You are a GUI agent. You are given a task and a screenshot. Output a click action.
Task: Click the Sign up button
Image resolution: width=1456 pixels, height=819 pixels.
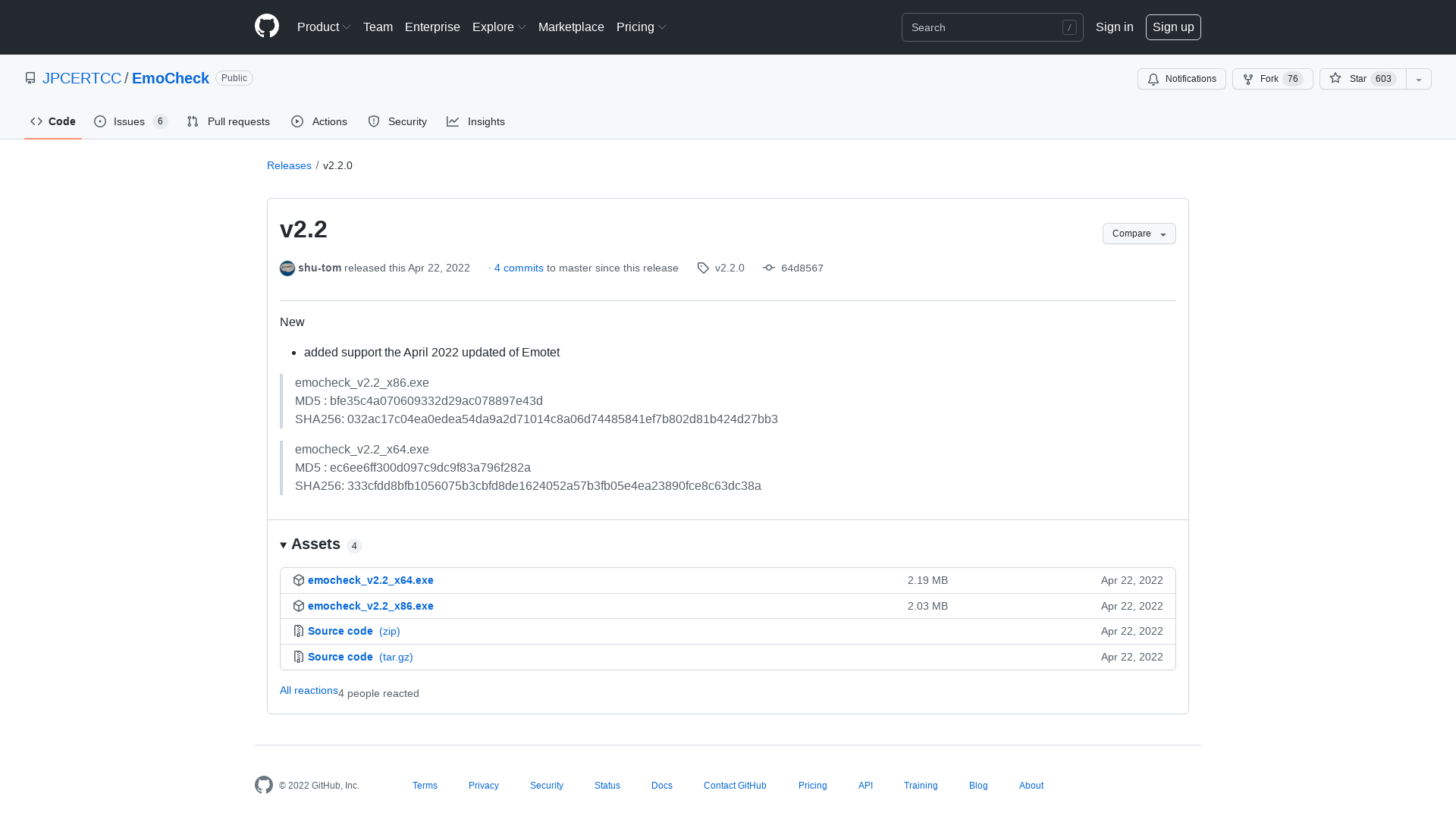[1173, 27]
